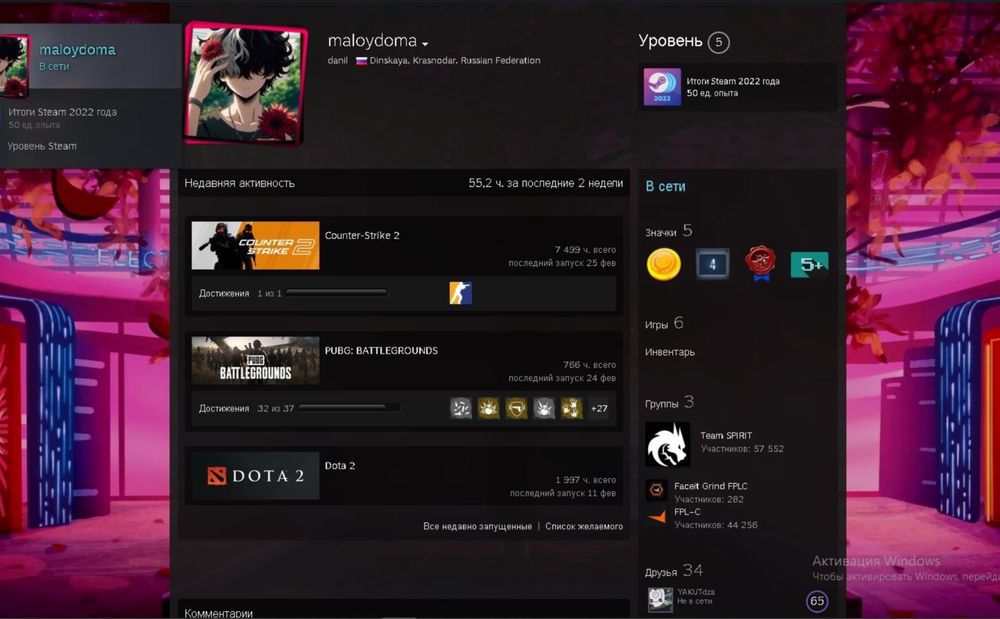The width and height of the screenshot is (1000, 619).
Task: Click the third PUBG achievement icon
Action: (x=517, y=408)
